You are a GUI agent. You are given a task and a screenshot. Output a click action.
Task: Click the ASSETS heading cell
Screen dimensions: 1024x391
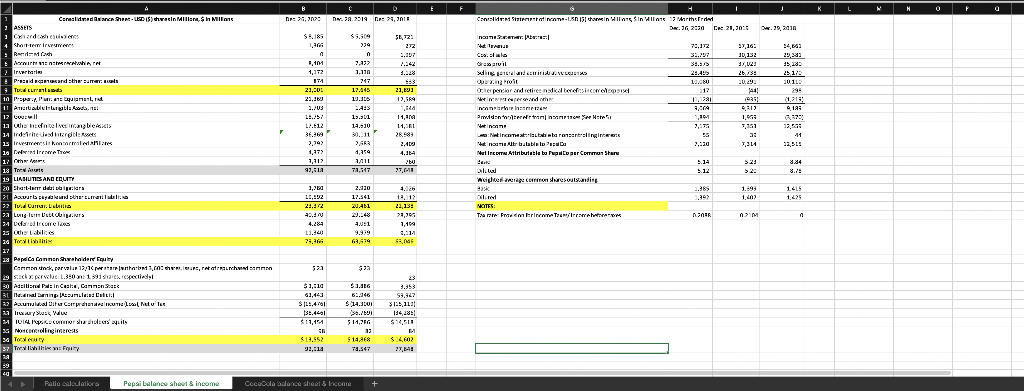[146, 29]
